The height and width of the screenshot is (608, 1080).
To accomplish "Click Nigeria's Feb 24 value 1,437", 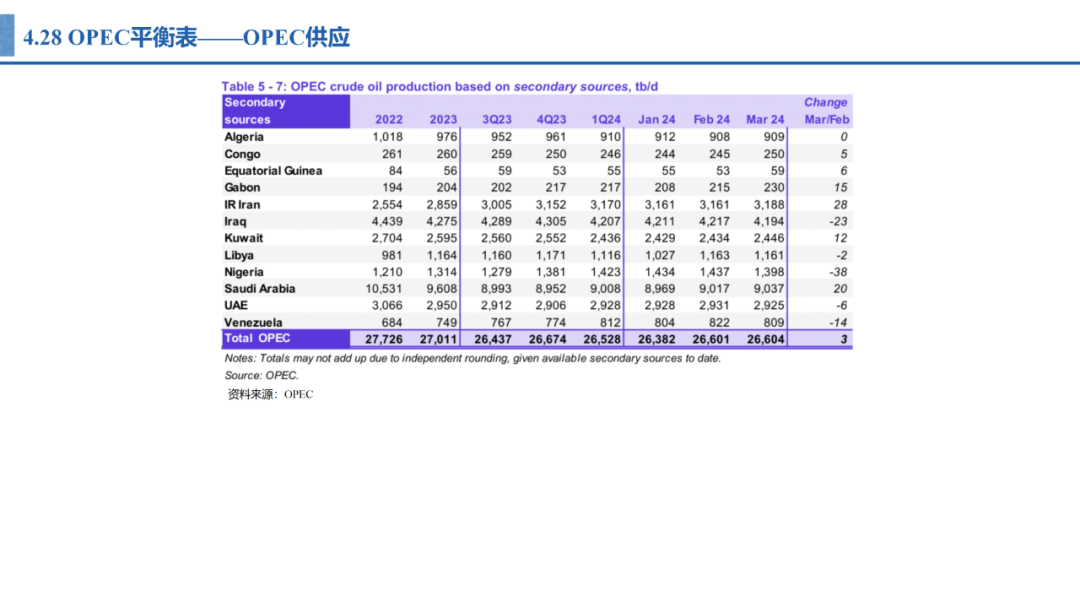I will [x=714, y=272].
